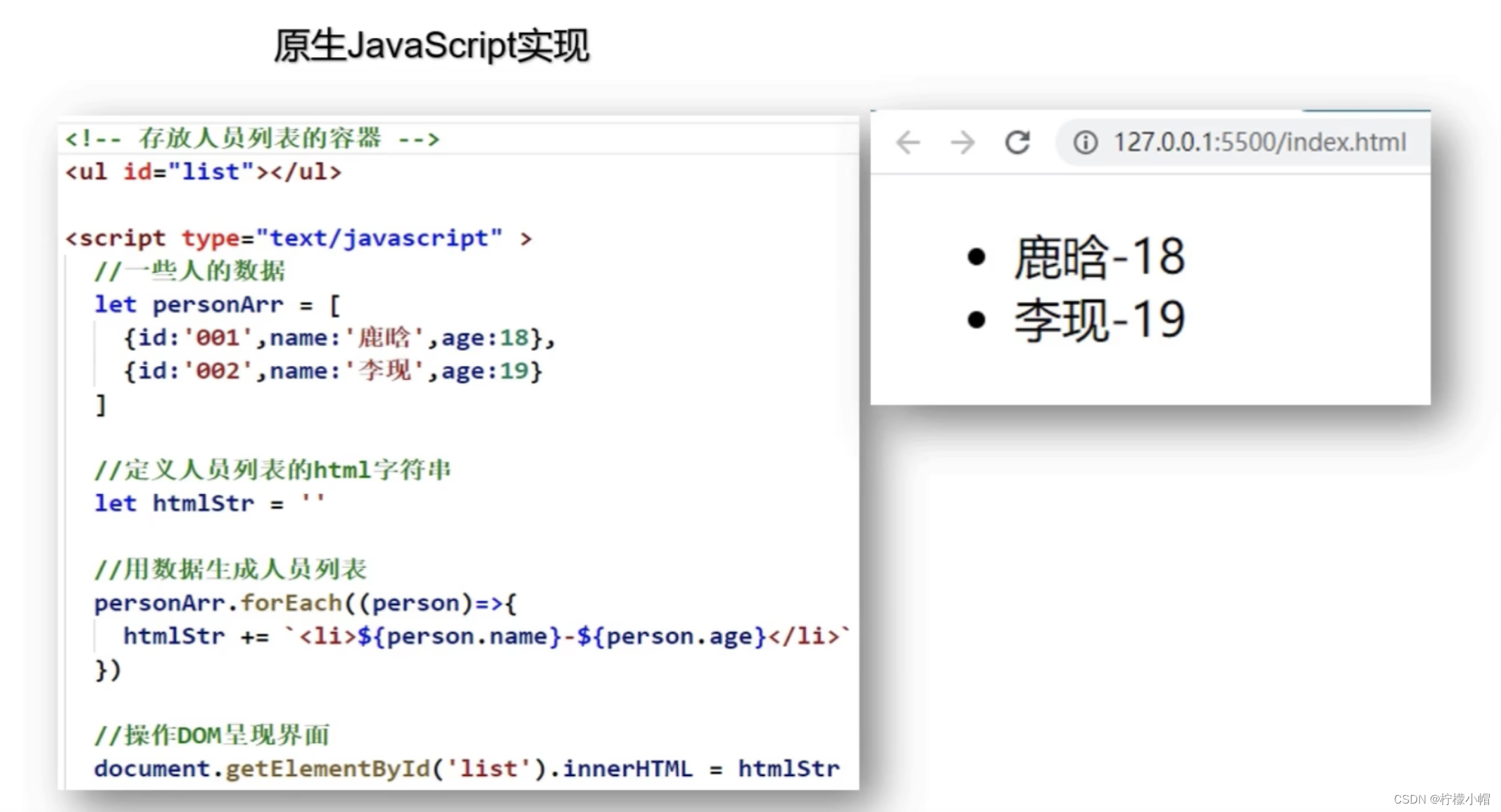Screen dimensions: 1501x812
Task: Click the personArr.forEach code line
Action: 306,603
